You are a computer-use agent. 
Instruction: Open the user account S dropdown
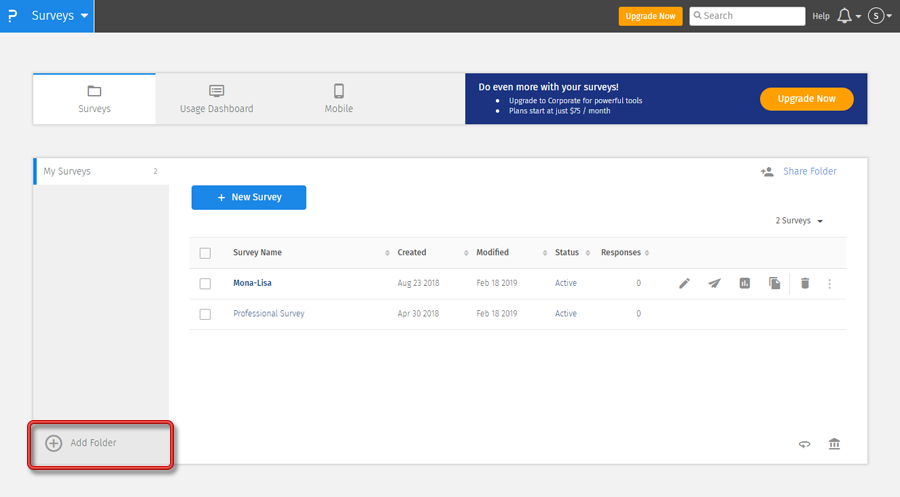pos(879,16)
